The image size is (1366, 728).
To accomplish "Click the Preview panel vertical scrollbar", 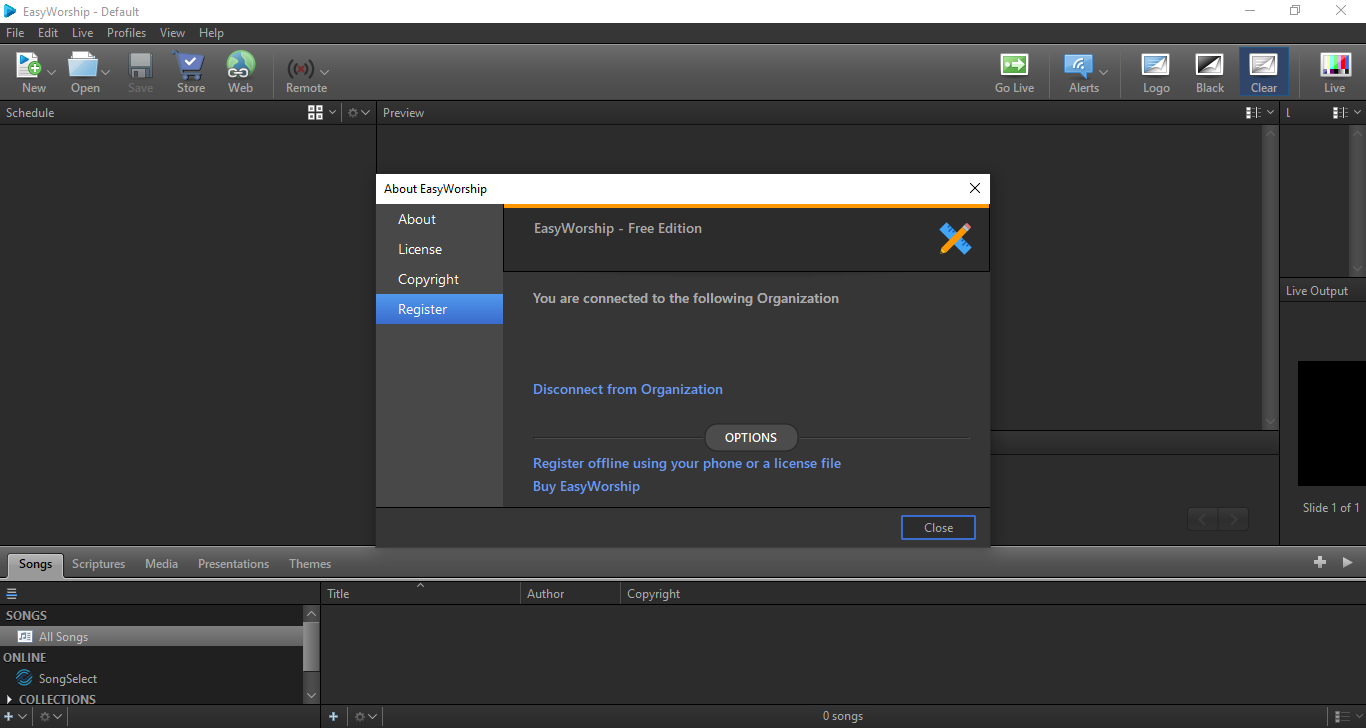I will (1270, 277).
